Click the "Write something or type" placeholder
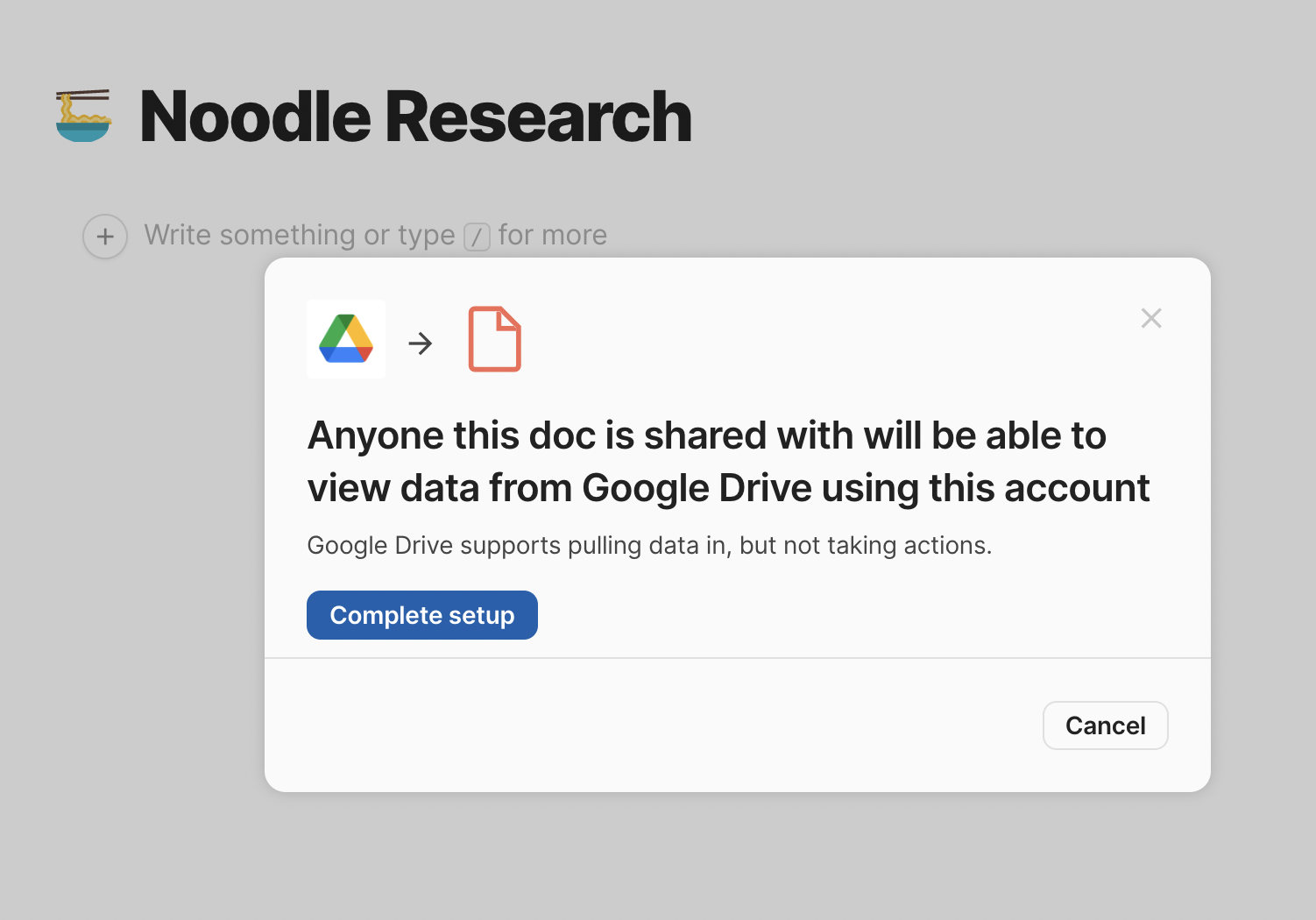 (x=300, y=236)
